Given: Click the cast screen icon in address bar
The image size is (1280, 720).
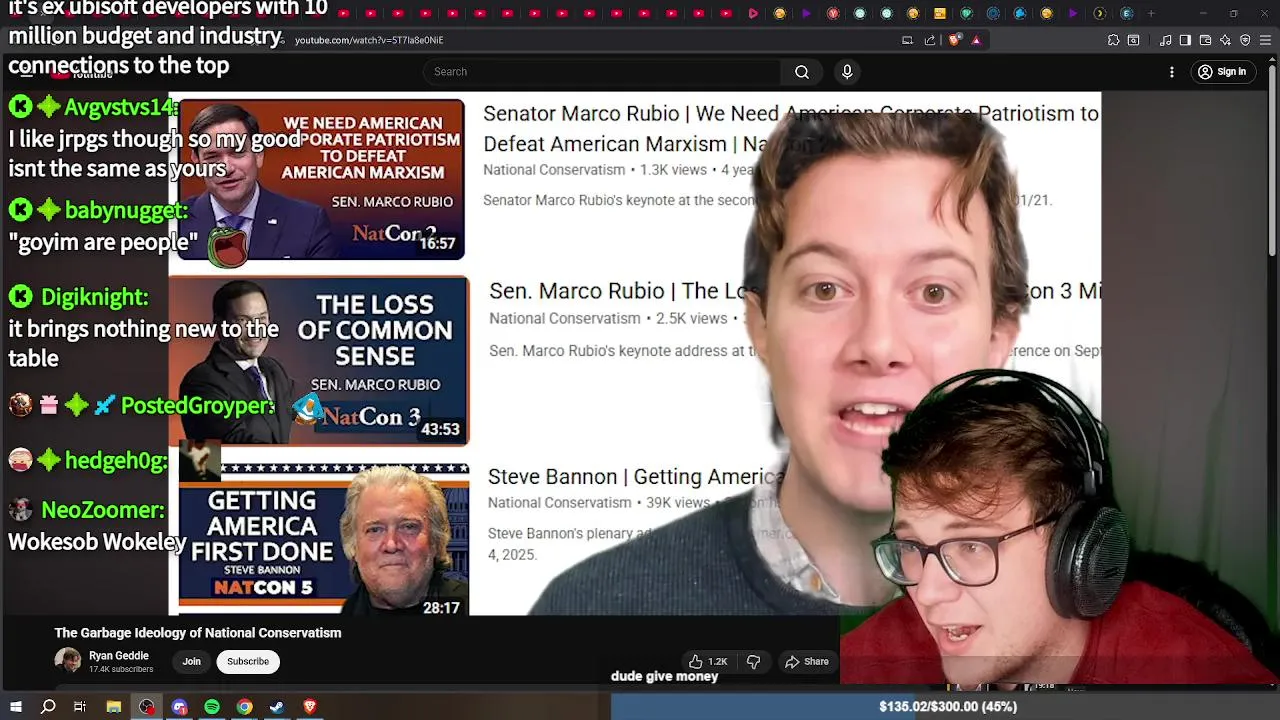Looking at the screenshot, I should [907, 40].
